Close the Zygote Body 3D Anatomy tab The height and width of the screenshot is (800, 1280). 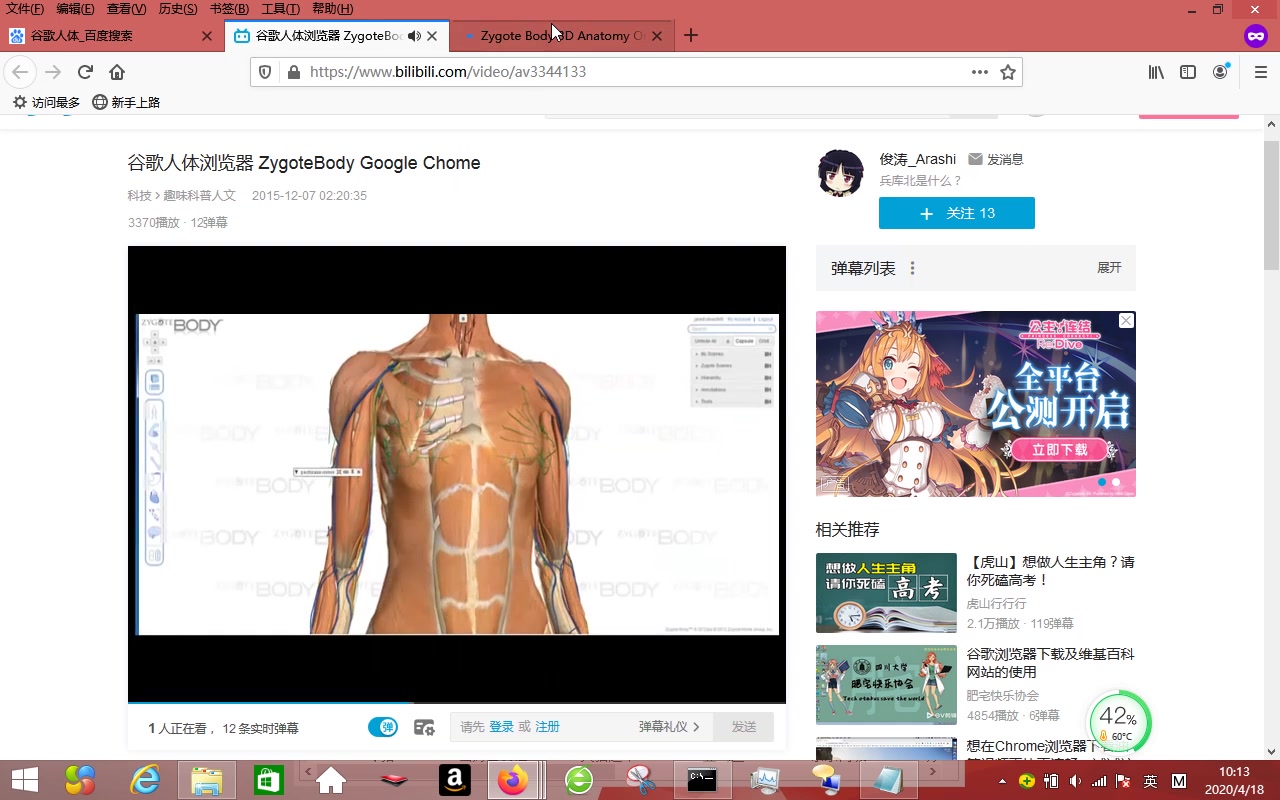657,36
